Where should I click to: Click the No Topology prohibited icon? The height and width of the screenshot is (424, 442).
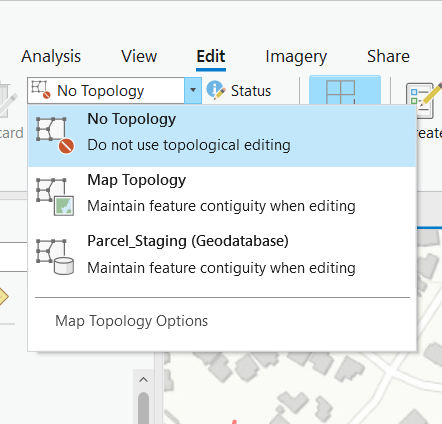coord(55,135)
